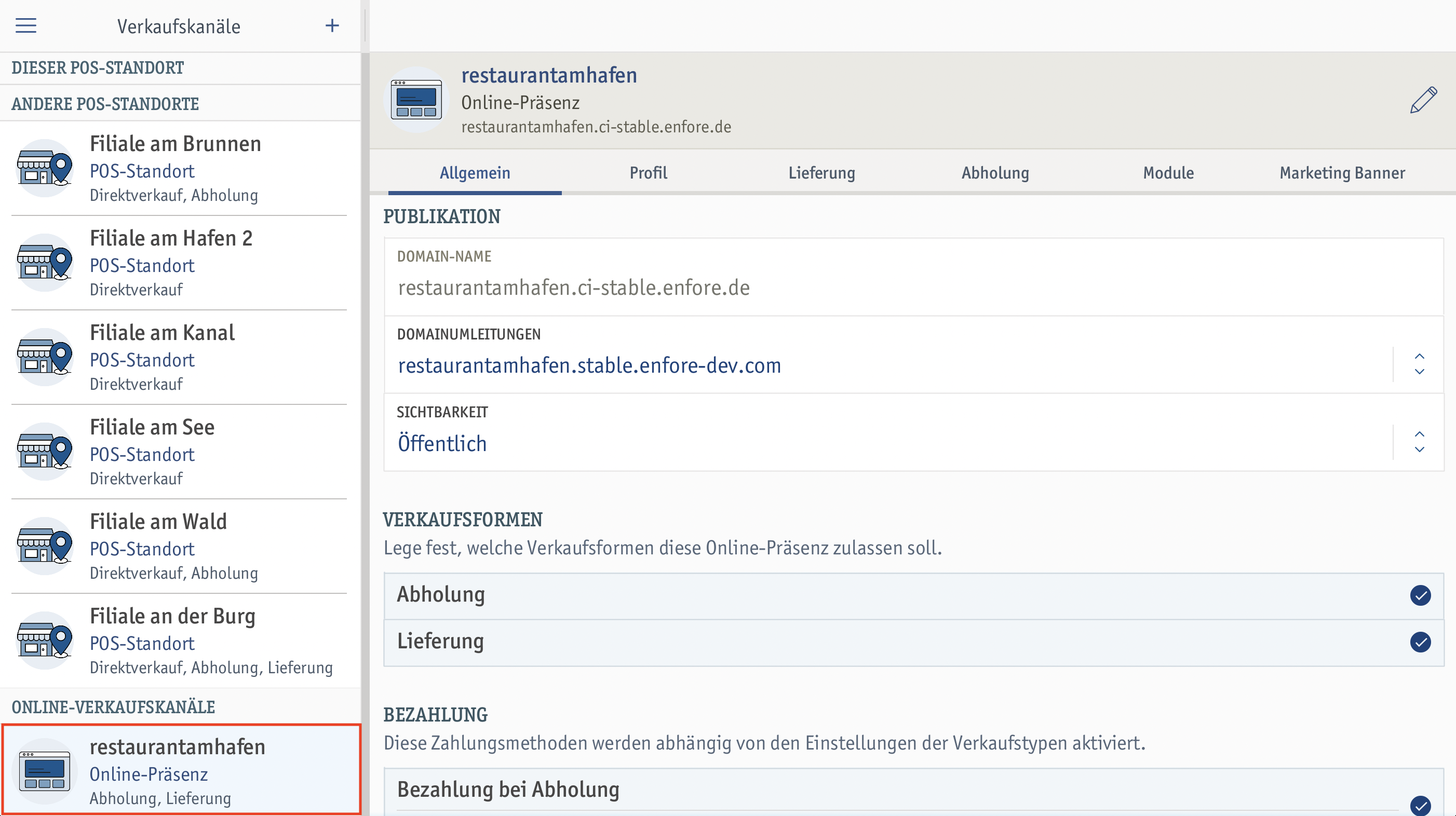
Task: Switch to the Profil tab
Action: [649, 173]
